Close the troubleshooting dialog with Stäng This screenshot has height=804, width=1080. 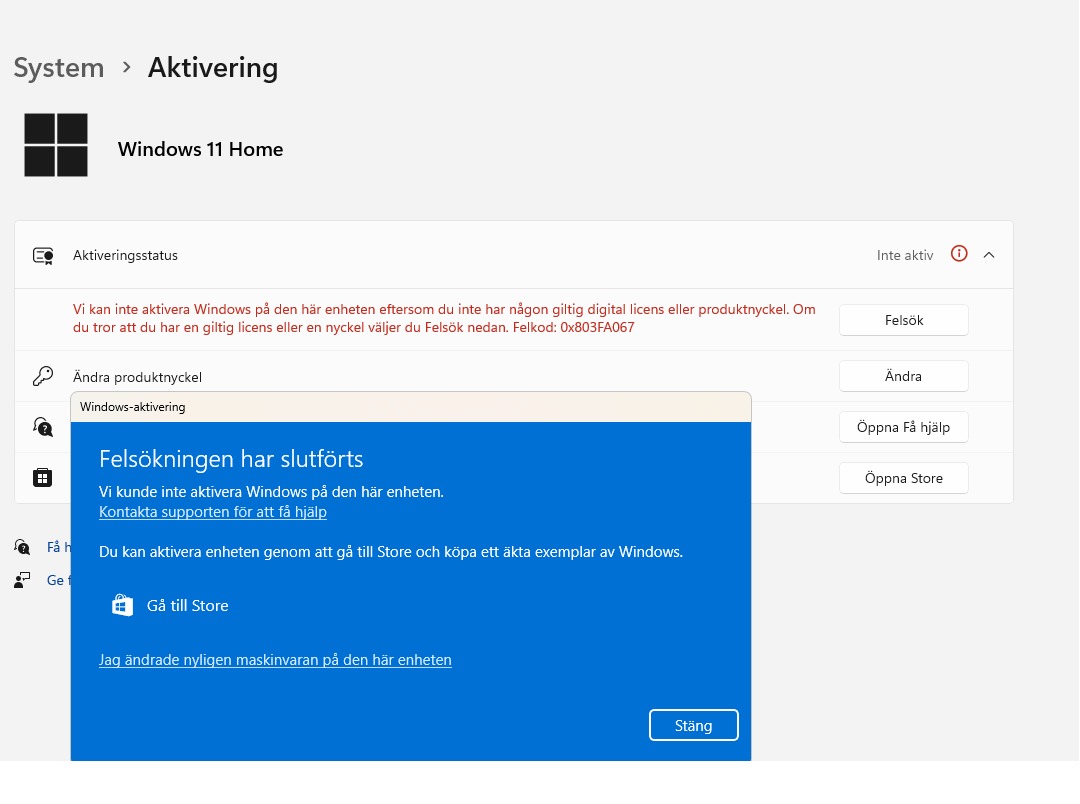(x=694, y=725)
